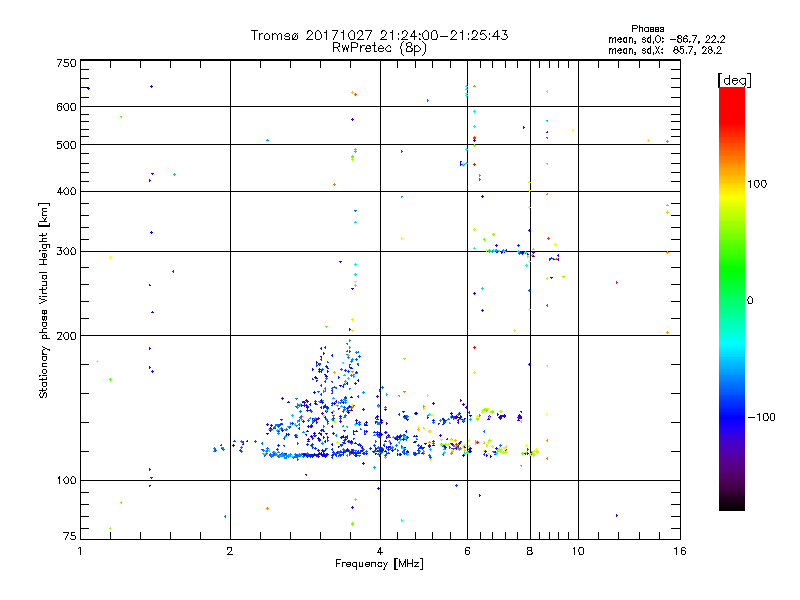
Task: Click the y-axis '750' tick label
Action: (66, 63)
